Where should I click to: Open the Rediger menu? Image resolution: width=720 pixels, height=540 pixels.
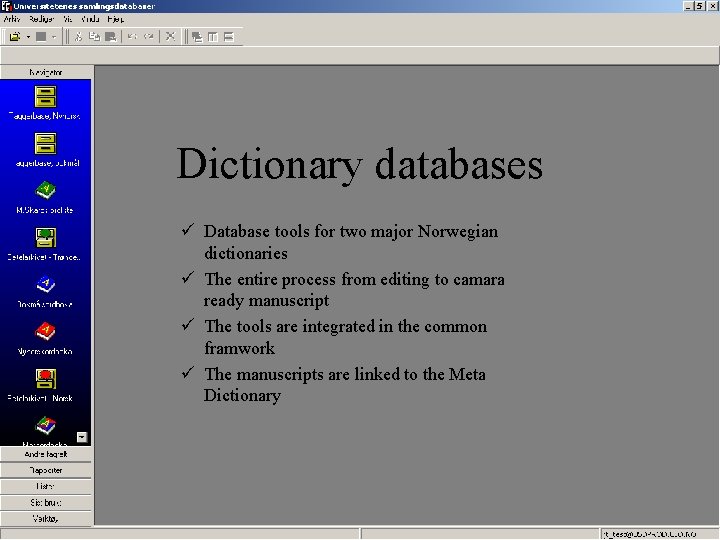point(41,19)
